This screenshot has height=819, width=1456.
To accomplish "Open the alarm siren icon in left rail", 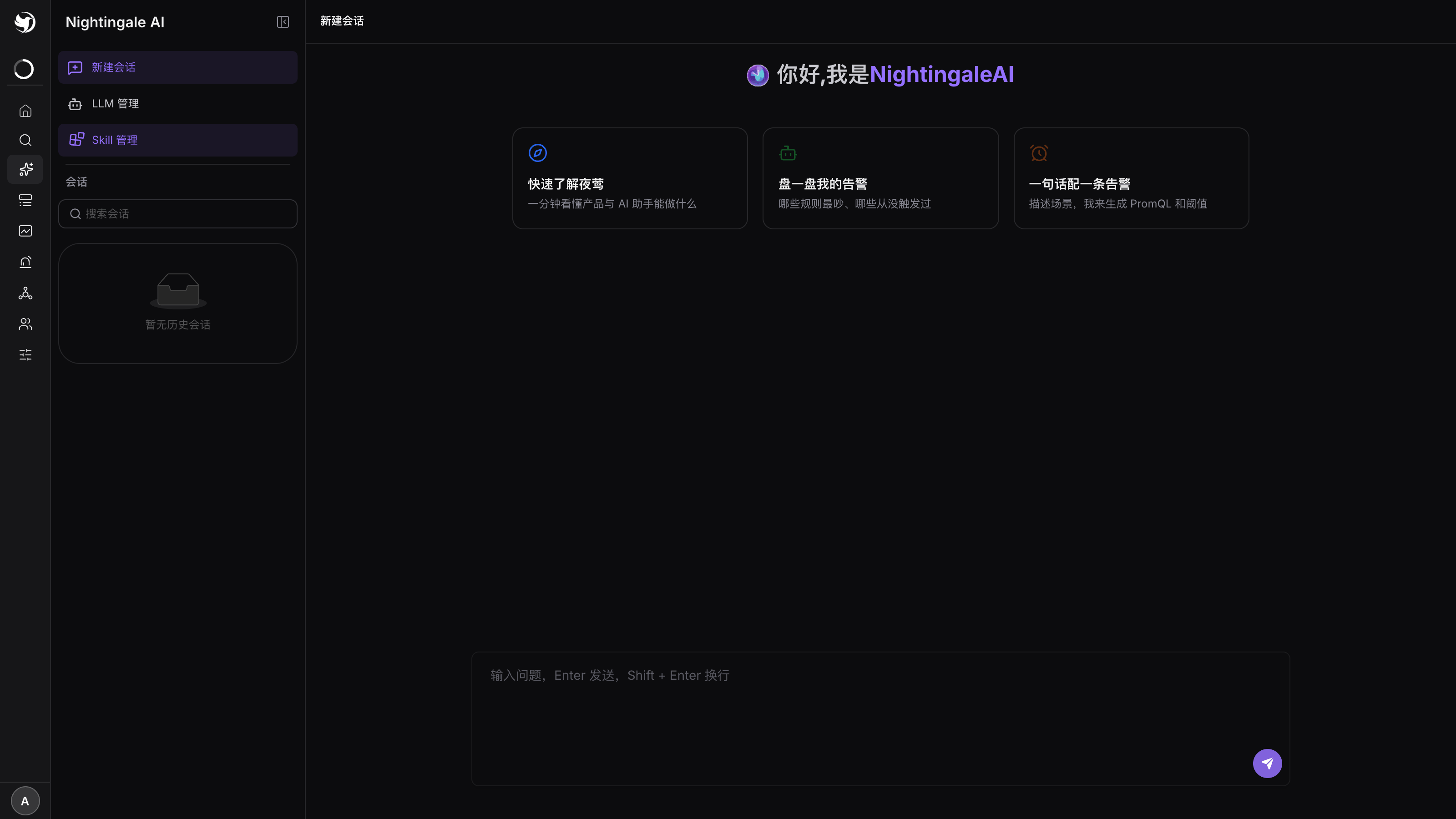I will click(x=25, y=262).
